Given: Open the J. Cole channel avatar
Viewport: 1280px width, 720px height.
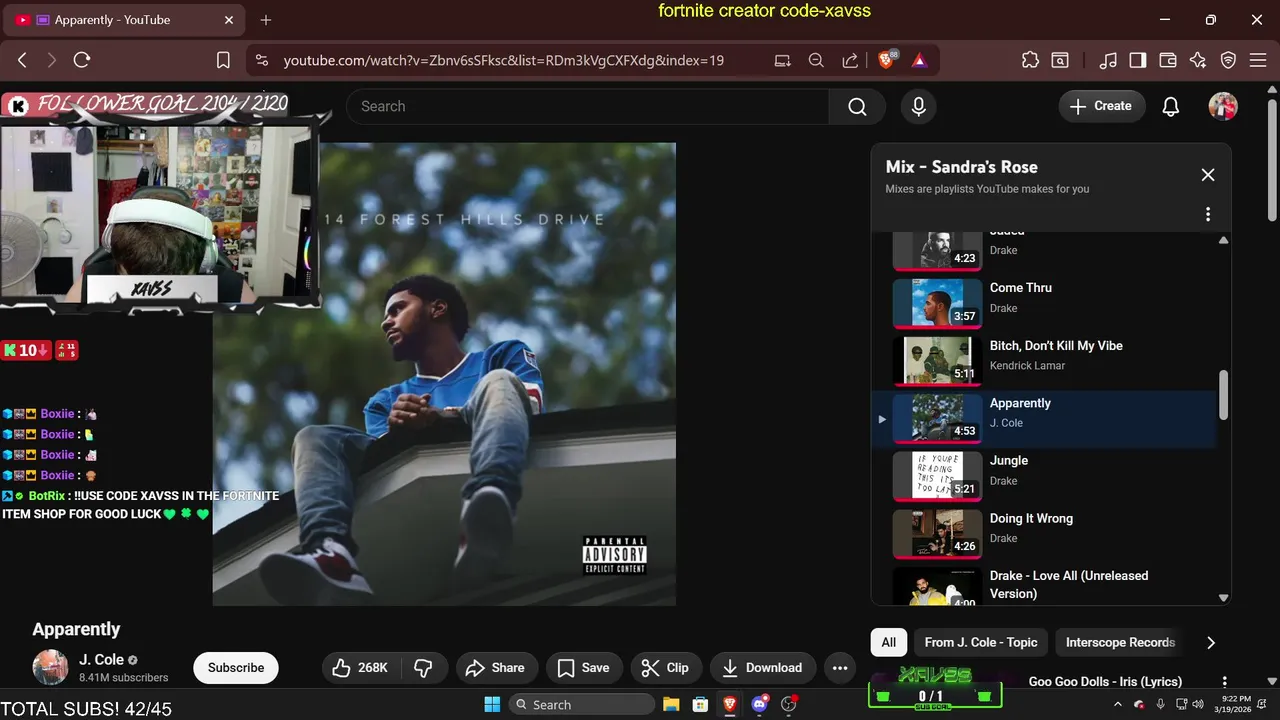Looking at the screenshot, I should [x=51, y=667].
